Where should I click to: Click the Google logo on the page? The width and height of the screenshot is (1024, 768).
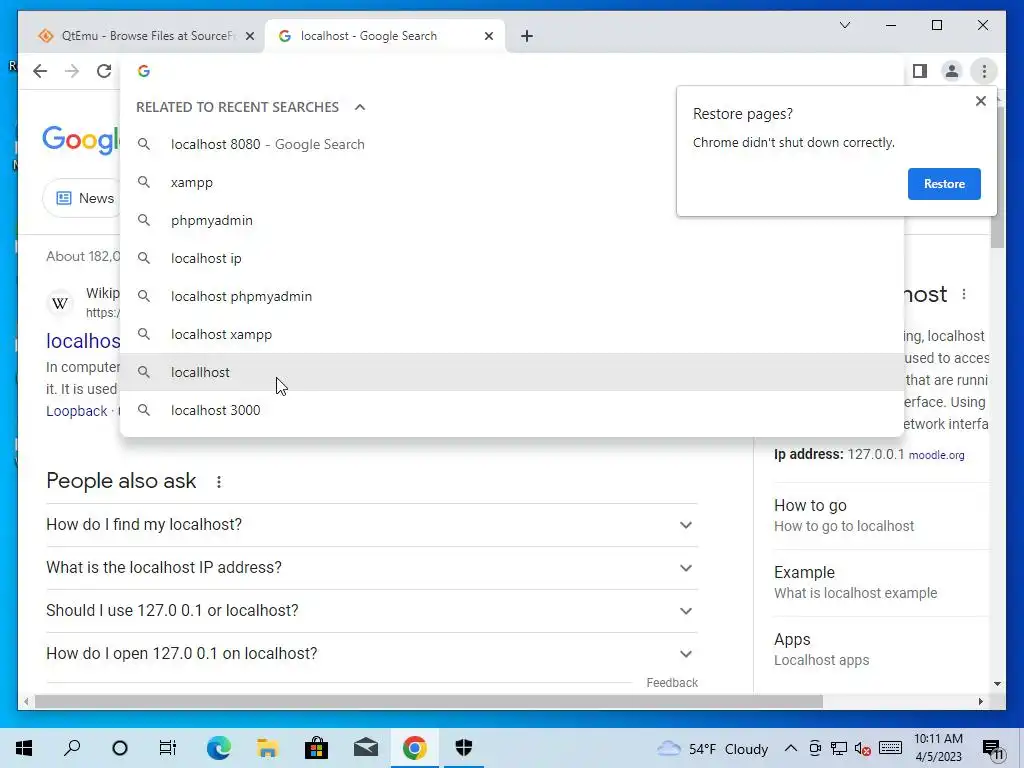(x=80, y=140)
